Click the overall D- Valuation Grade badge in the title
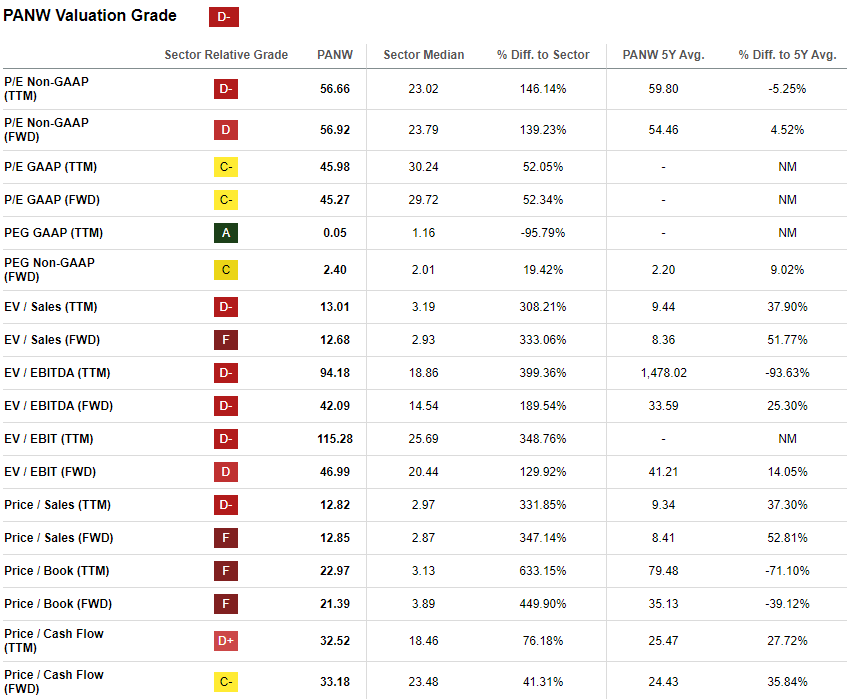The image size is (849, 699). click(224, 17)
